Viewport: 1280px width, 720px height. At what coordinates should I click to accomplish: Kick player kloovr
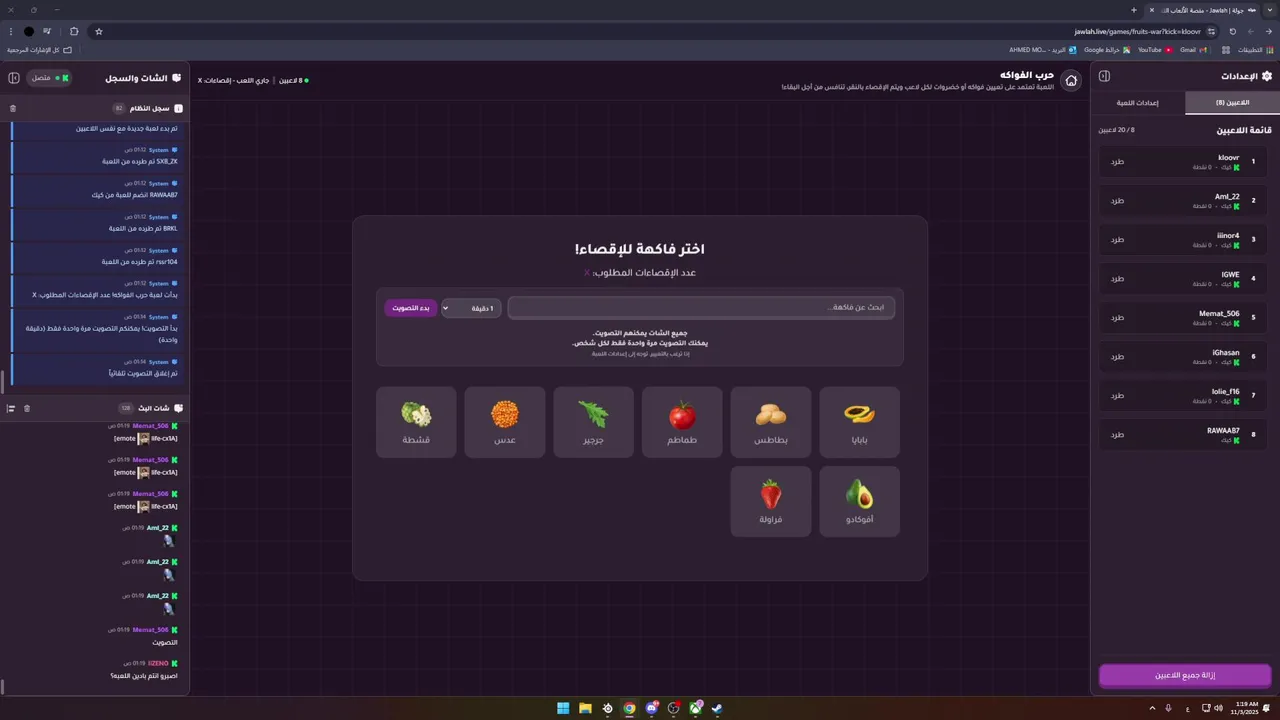[1117, 161]
